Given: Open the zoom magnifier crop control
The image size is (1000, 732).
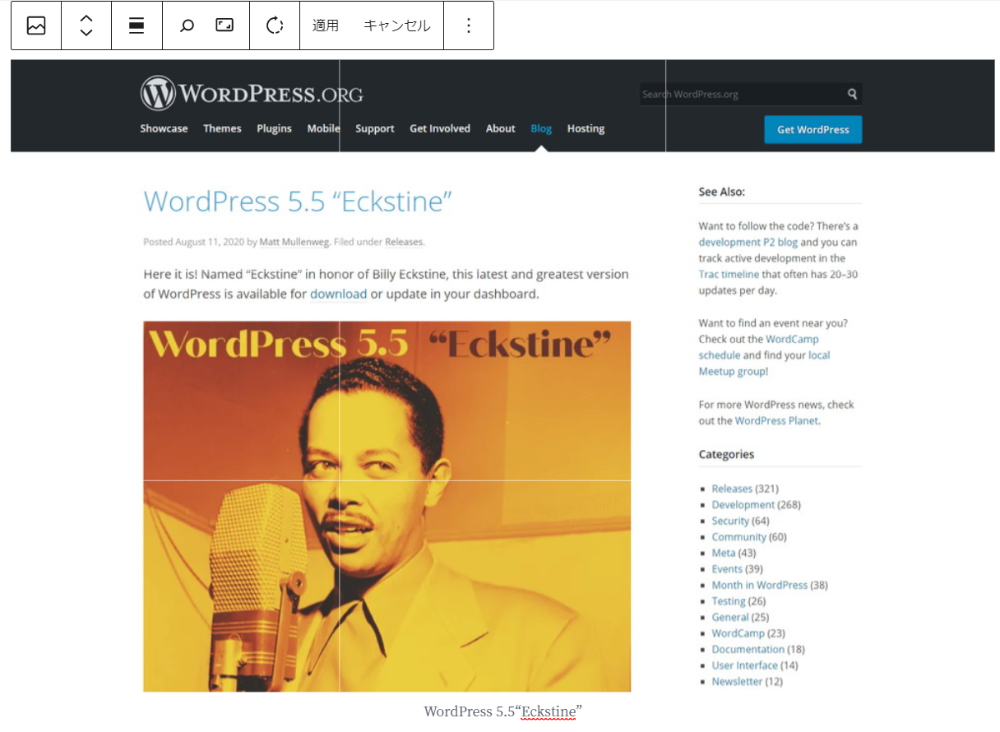Looking at the screenshot, I should click(187, 26).
